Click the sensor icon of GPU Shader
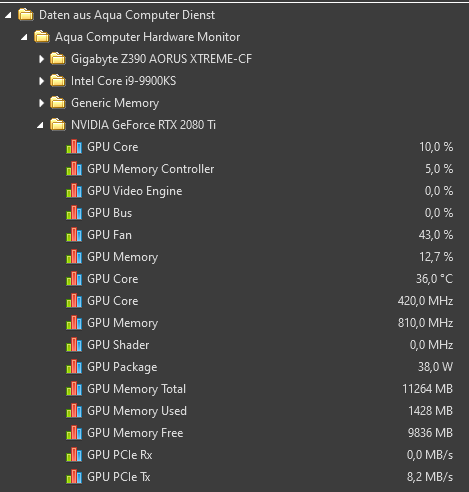The width and height of the screenshot is (469, 492). [74, 345]
